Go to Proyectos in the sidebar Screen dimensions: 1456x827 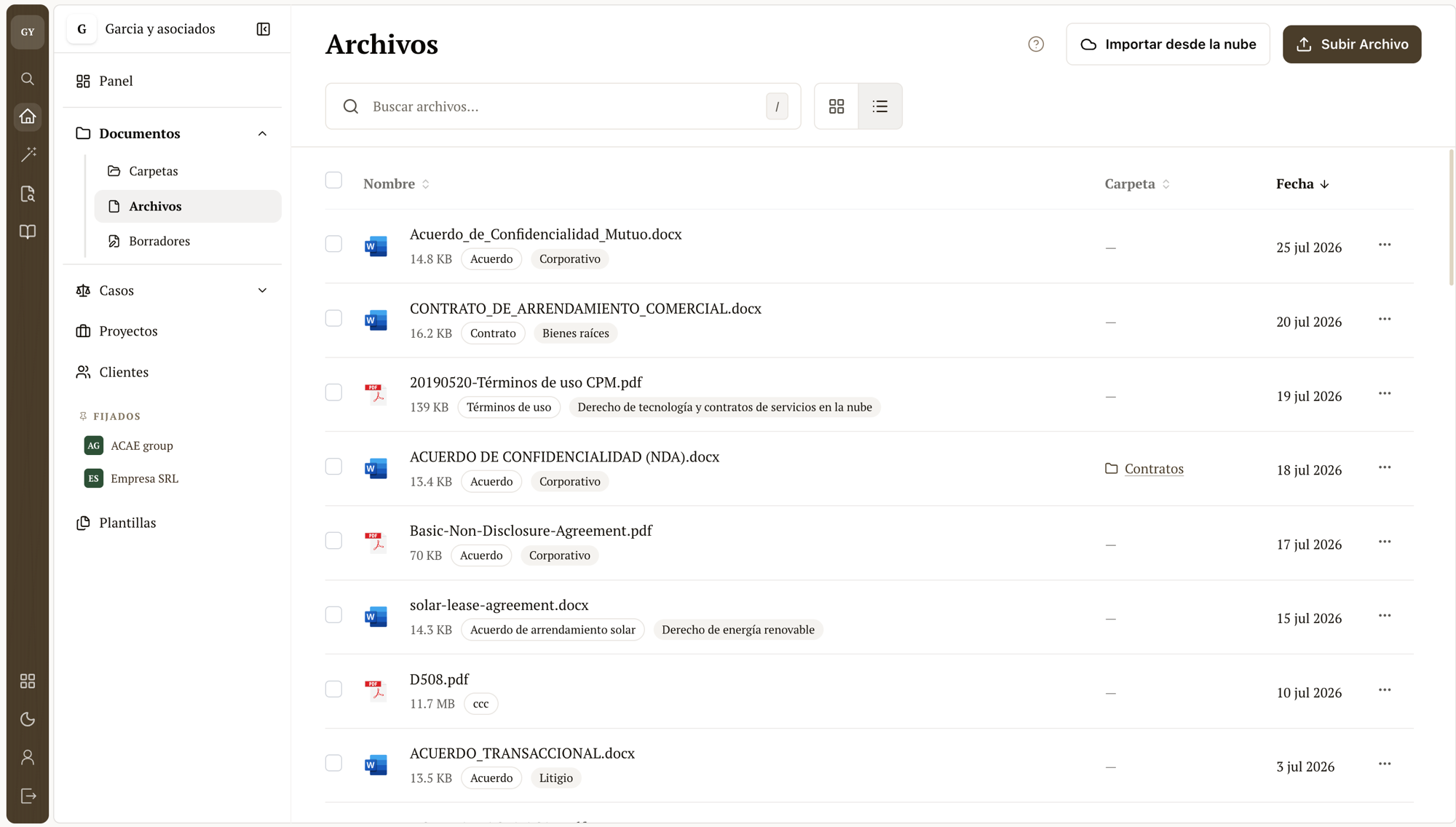click(x=173, y=331)
